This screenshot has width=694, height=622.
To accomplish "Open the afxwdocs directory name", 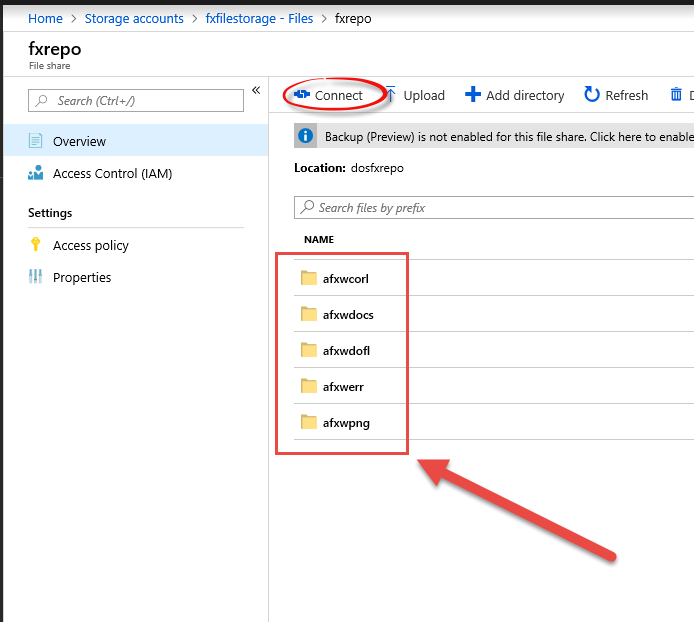I will pos(348,315).
